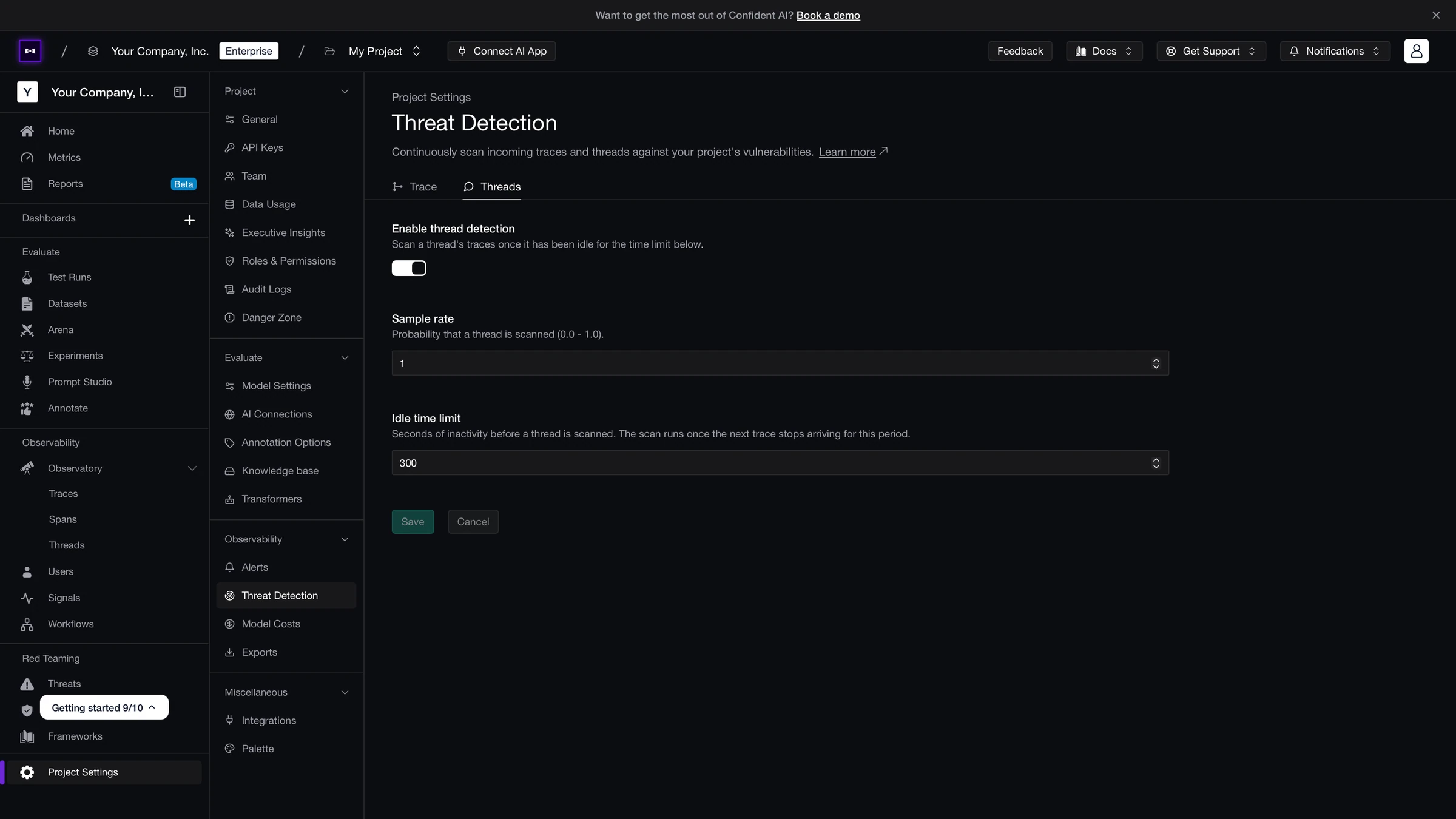Open Metrics gauge icon
This screenshot has width=1456, height=819.
pyautogui.click(x=27, y=158)
